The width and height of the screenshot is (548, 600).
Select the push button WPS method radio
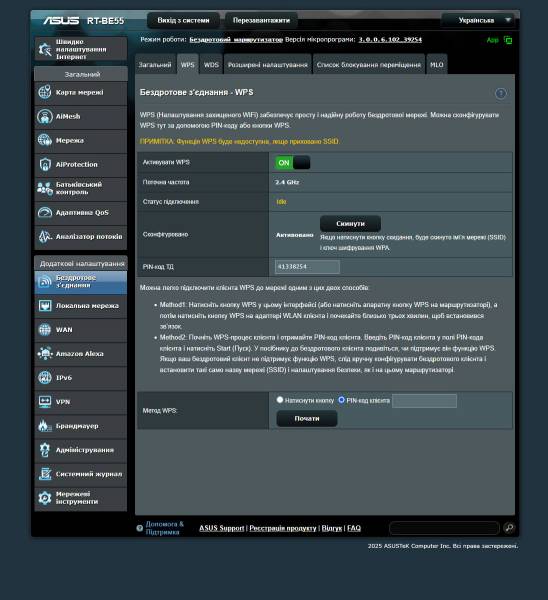click(x=280, y=400)
